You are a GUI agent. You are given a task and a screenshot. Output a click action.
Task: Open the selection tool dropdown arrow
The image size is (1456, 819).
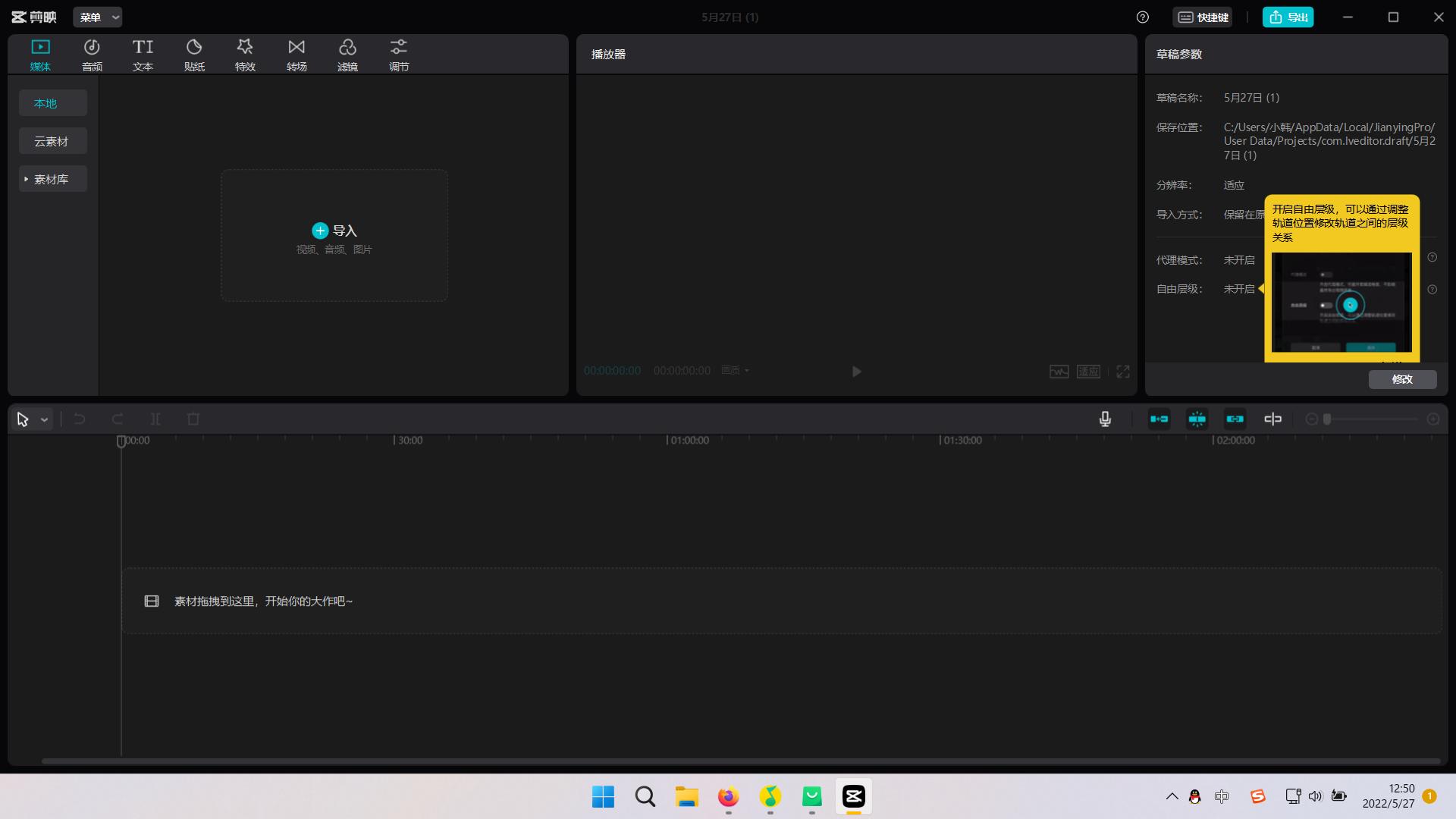coord(45,420)
